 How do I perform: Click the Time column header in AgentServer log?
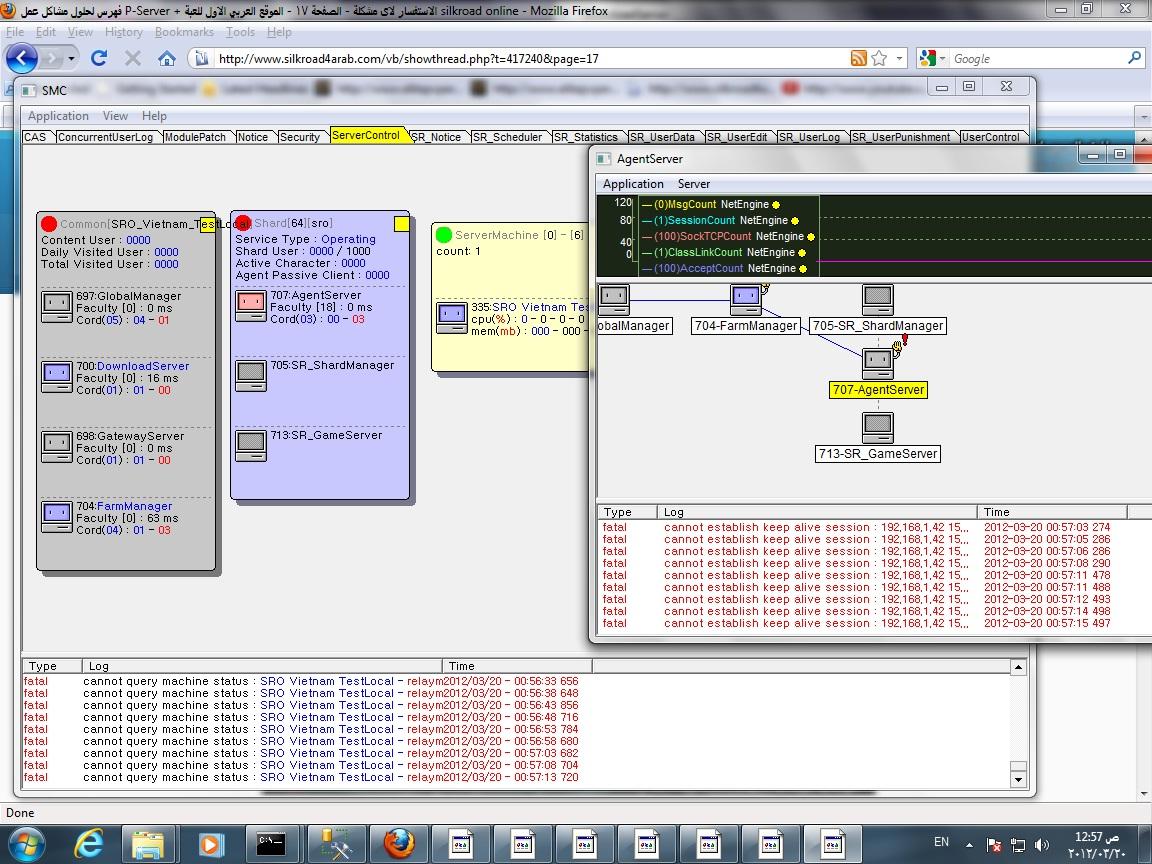click(1051, 512)
